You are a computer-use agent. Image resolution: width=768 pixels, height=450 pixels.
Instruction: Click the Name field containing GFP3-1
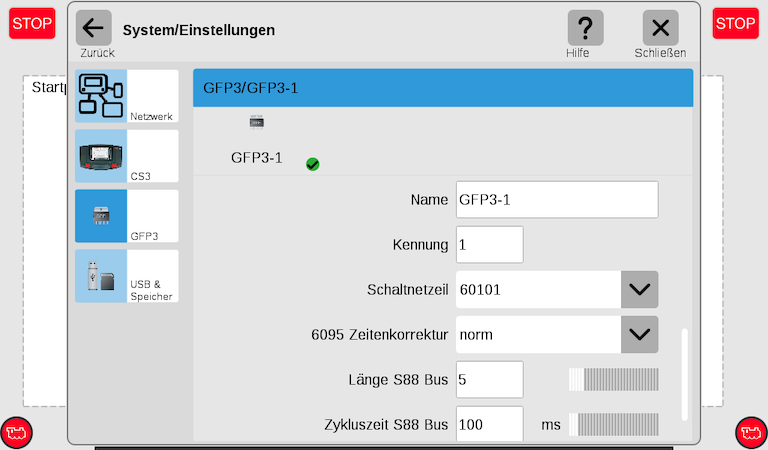(556, 200)
